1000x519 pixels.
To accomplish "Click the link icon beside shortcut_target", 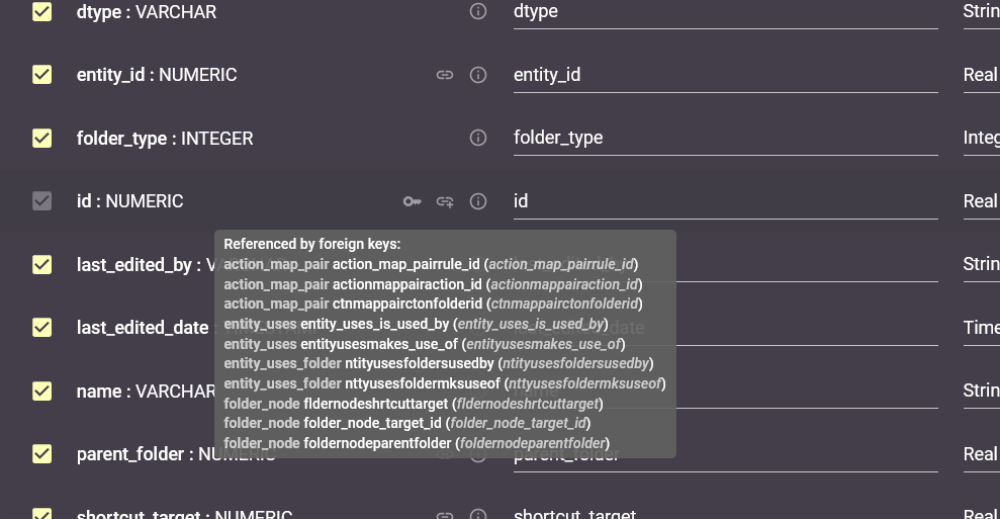I will pos(445,514).
